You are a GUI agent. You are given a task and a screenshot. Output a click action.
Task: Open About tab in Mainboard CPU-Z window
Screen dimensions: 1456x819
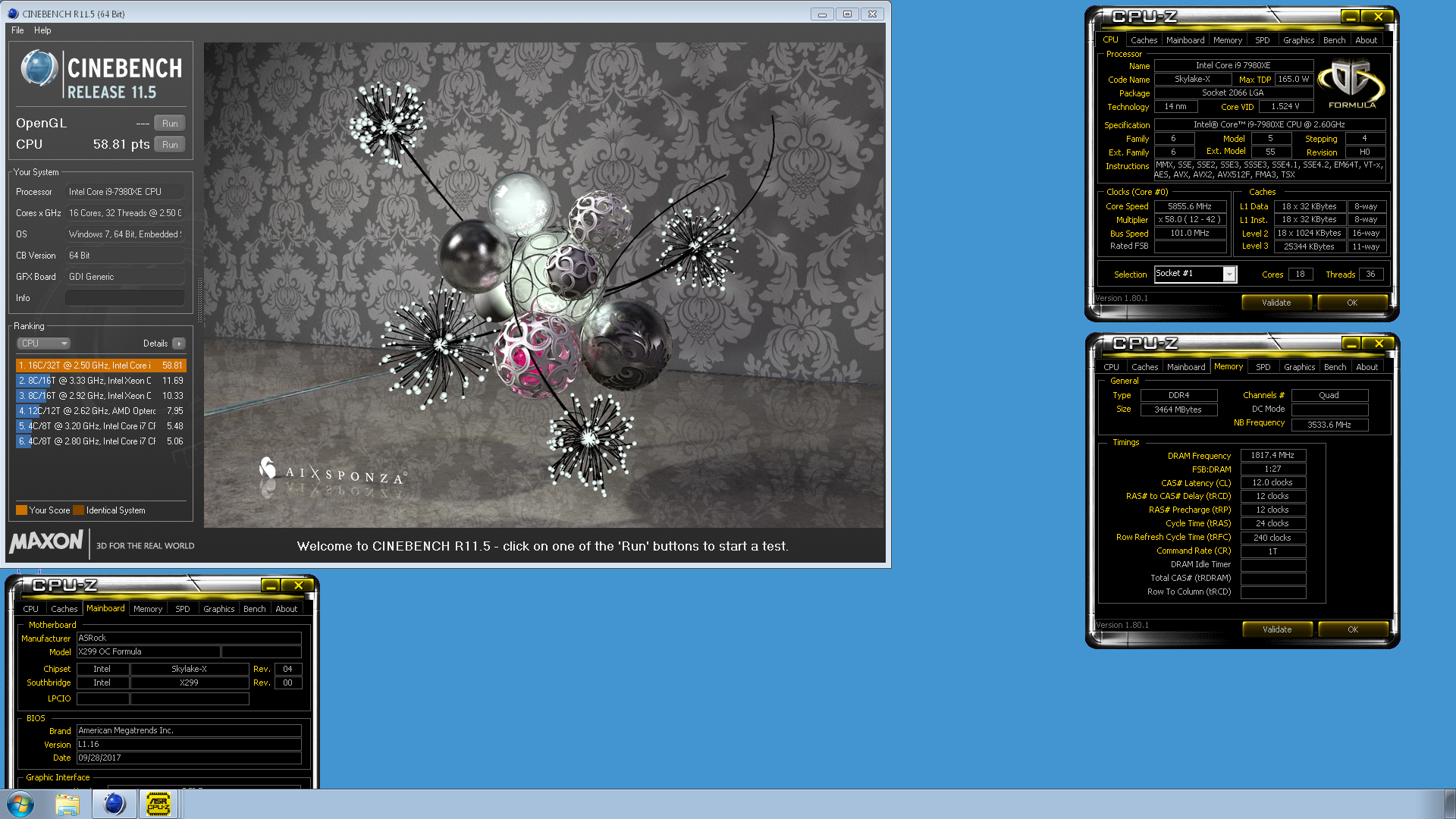coord(287,609)
